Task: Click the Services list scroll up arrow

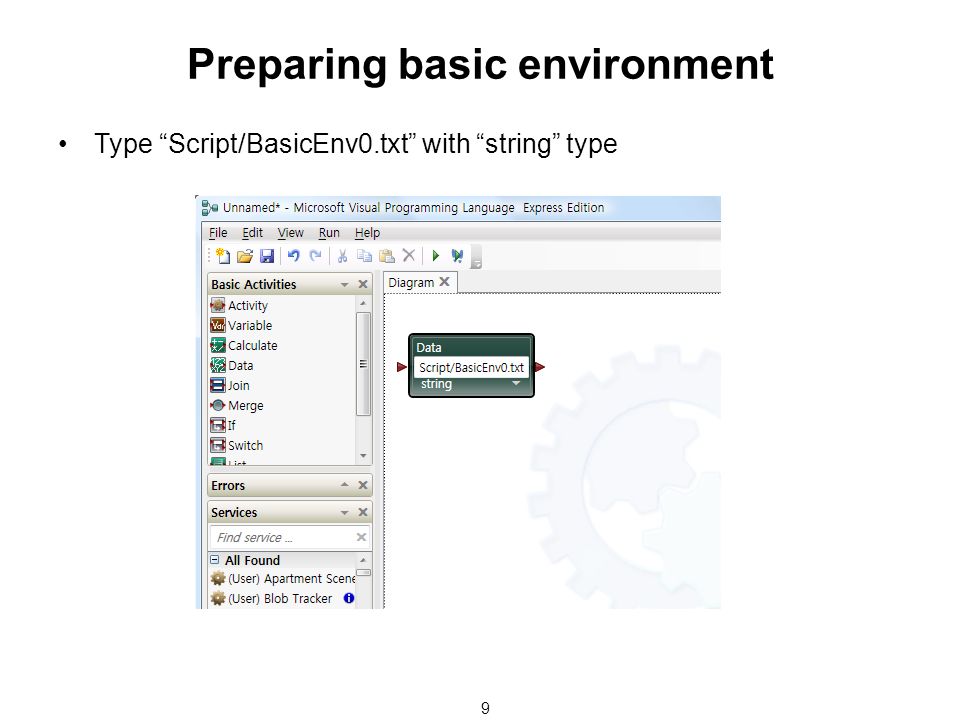Action: coord(363,560)
